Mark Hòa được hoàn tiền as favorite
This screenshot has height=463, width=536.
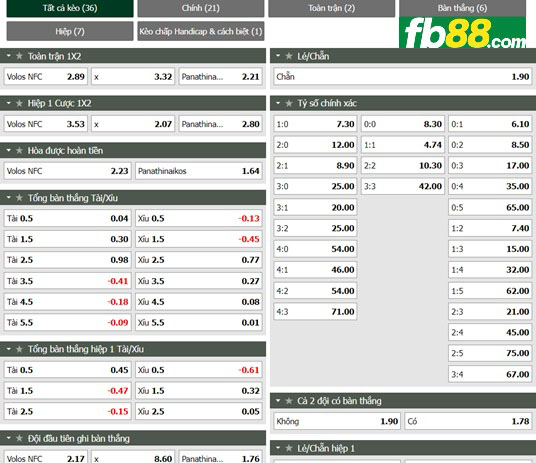[x=19, y=150]
